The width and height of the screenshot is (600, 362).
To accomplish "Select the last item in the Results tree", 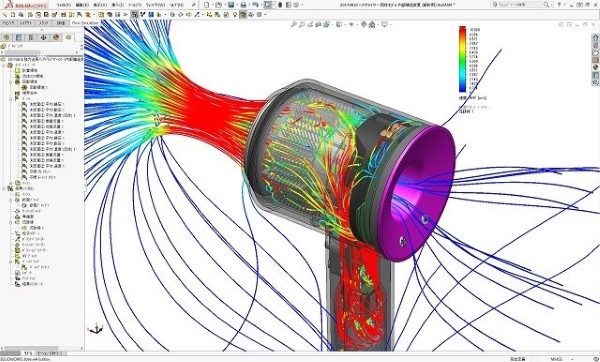I will pyautogui.click(x=29, y=284).
